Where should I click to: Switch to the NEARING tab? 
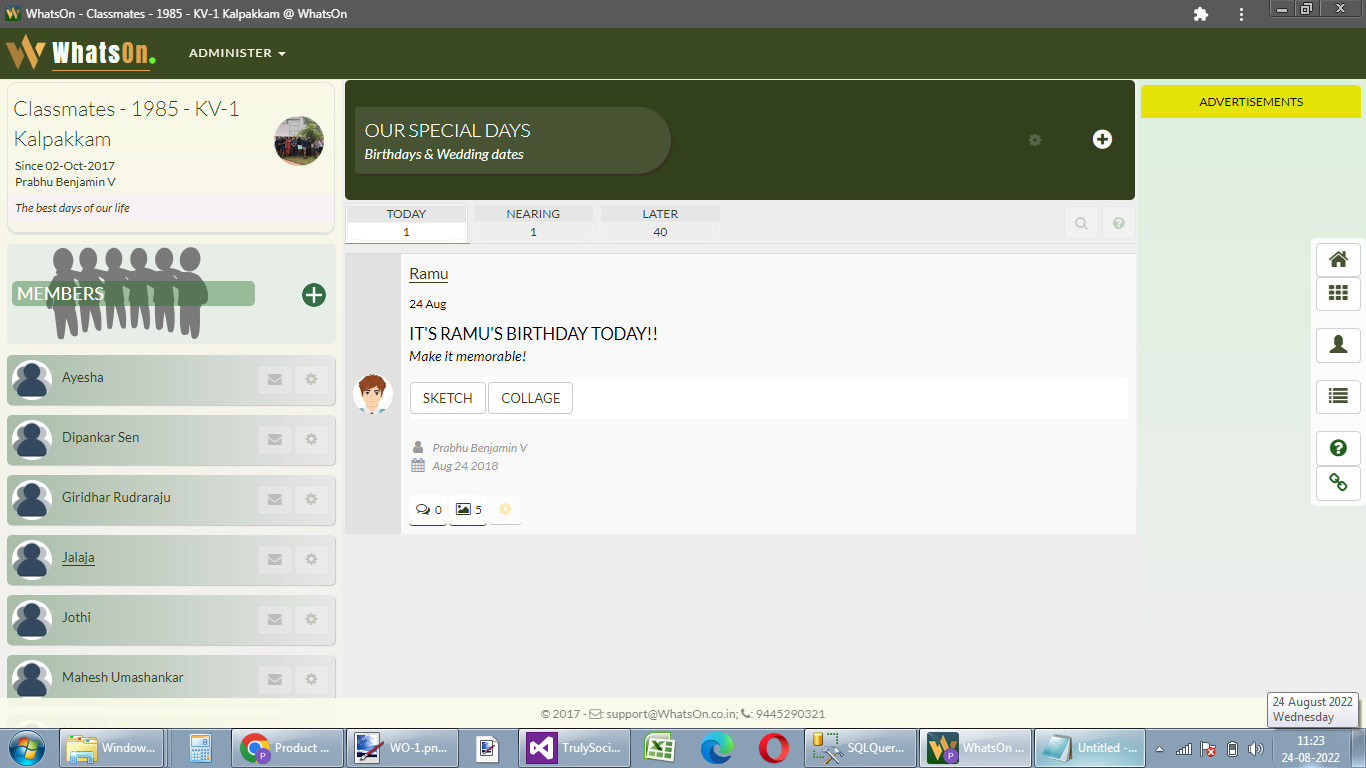click(x=533, y=223)
